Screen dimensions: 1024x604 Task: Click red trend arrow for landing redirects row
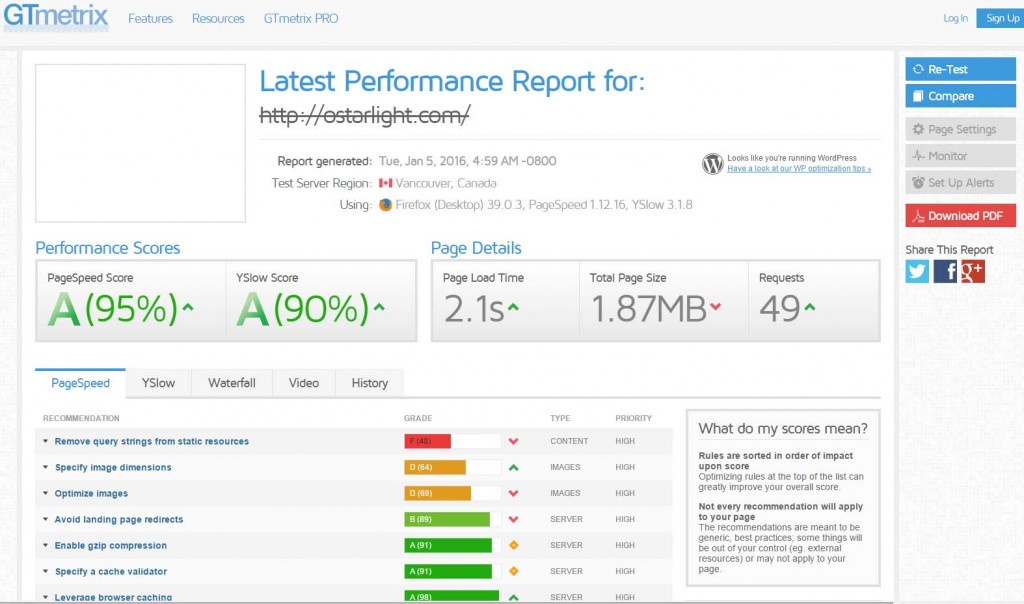[x=513, y=520]
